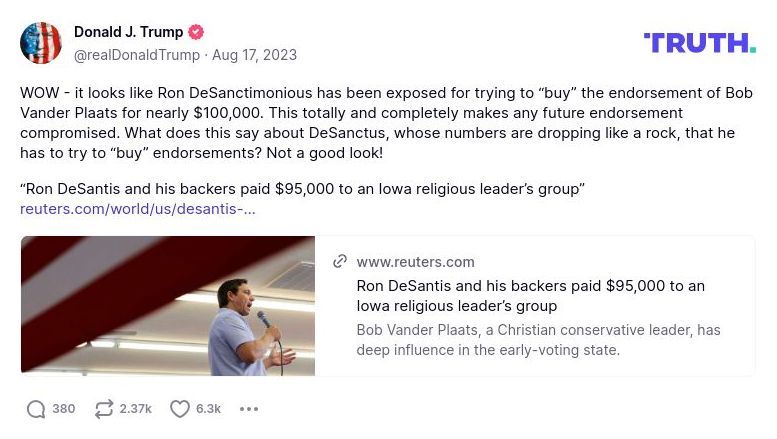Like the post with the heart icon

point(180,409)
